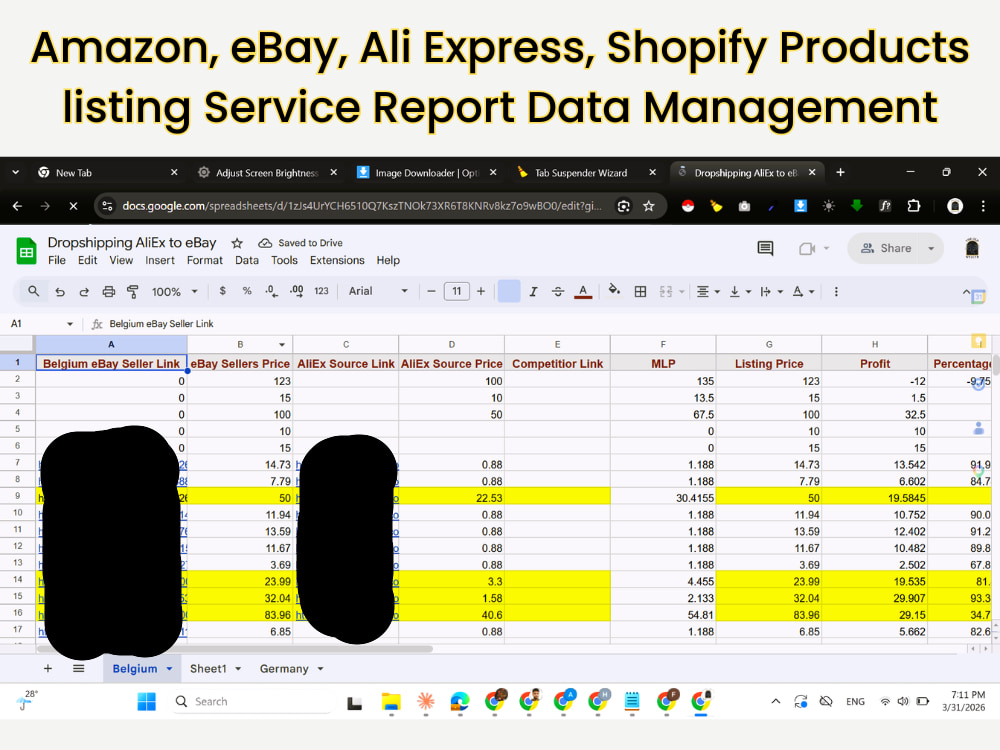Screen dimensions: 1000x750
Task: Toggle strikethrough formatting
Action: click(x=558, y=291)
